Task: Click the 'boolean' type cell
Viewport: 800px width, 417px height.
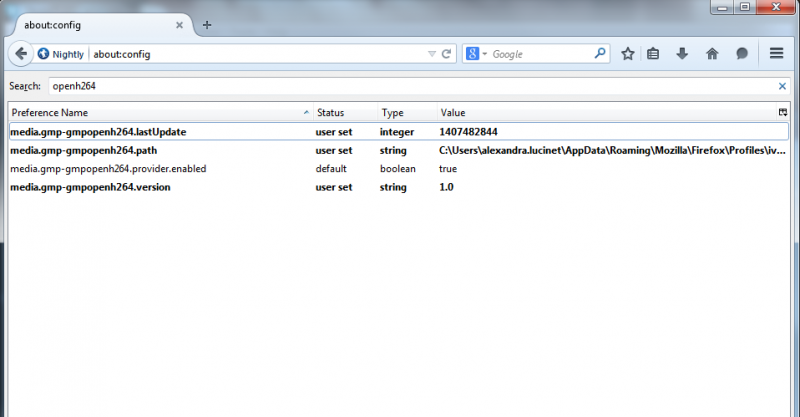Action: [398, 169]
